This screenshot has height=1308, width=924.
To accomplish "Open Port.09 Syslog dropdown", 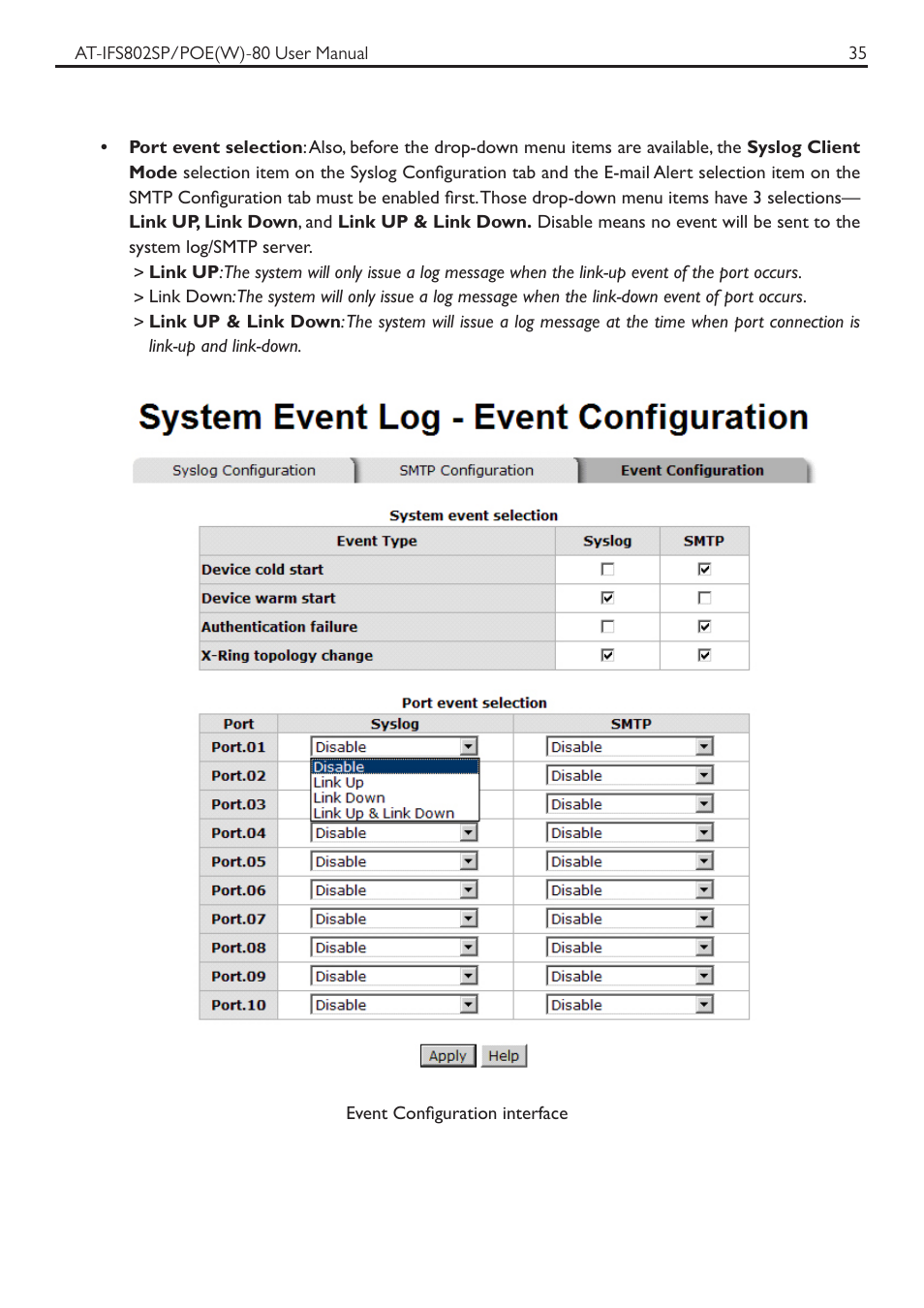I will 394,976.
